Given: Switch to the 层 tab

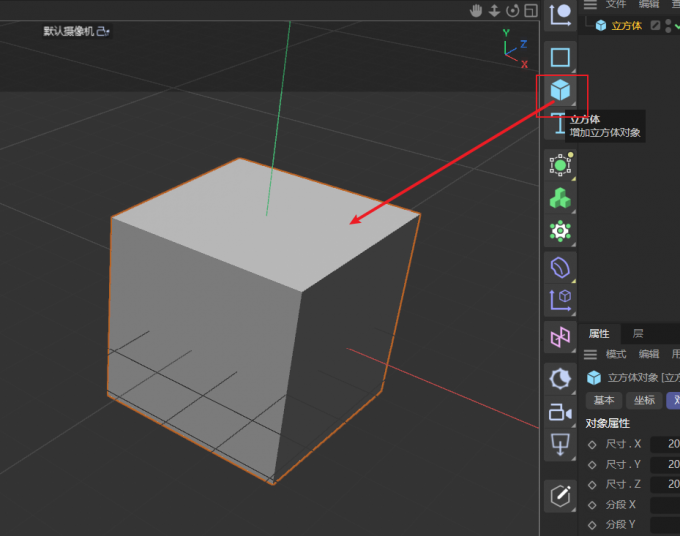Looking at the screenshot, I should coord(638,333).
